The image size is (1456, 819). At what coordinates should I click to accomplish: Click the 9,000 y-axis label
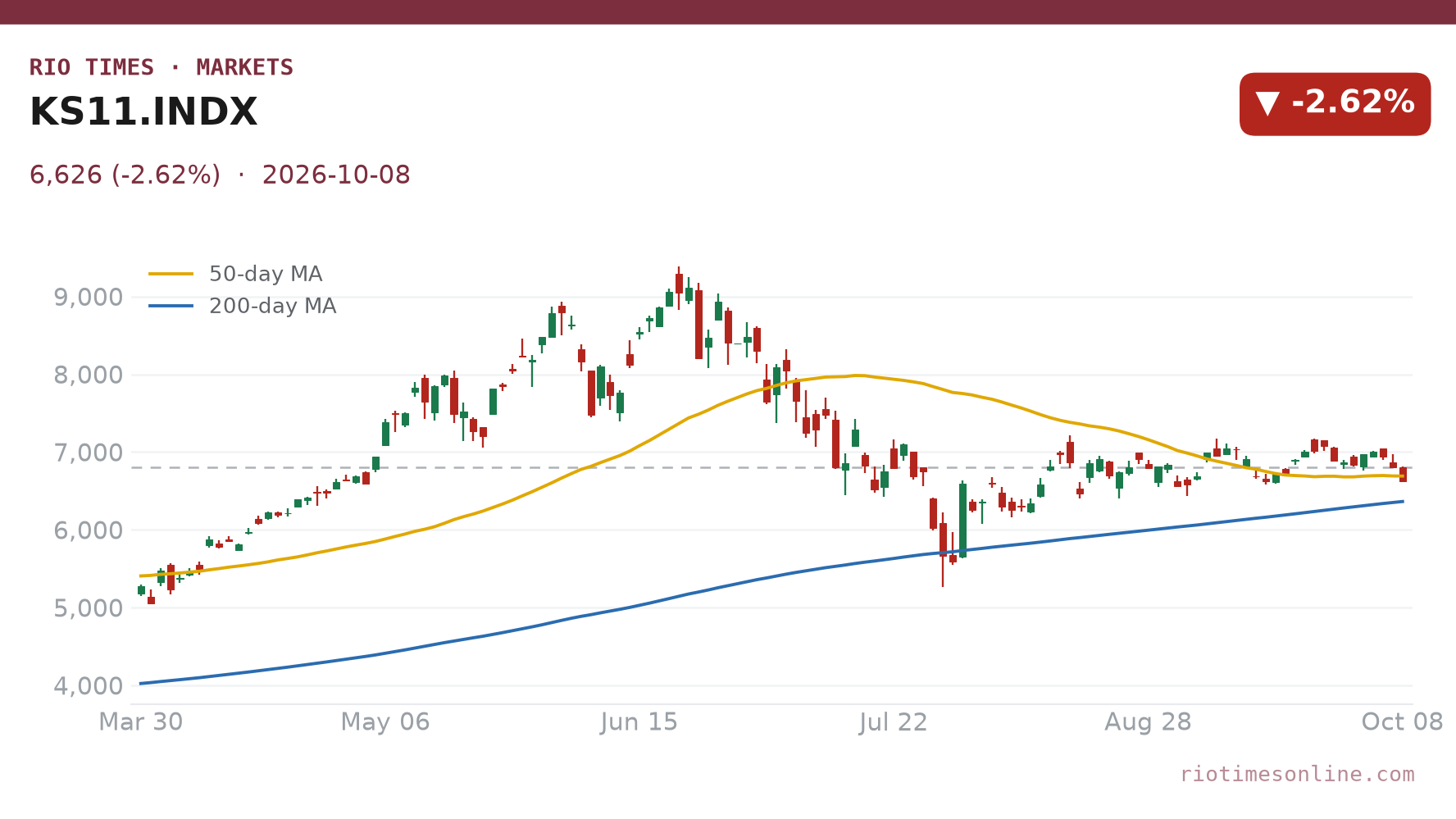tap(89, 298)
